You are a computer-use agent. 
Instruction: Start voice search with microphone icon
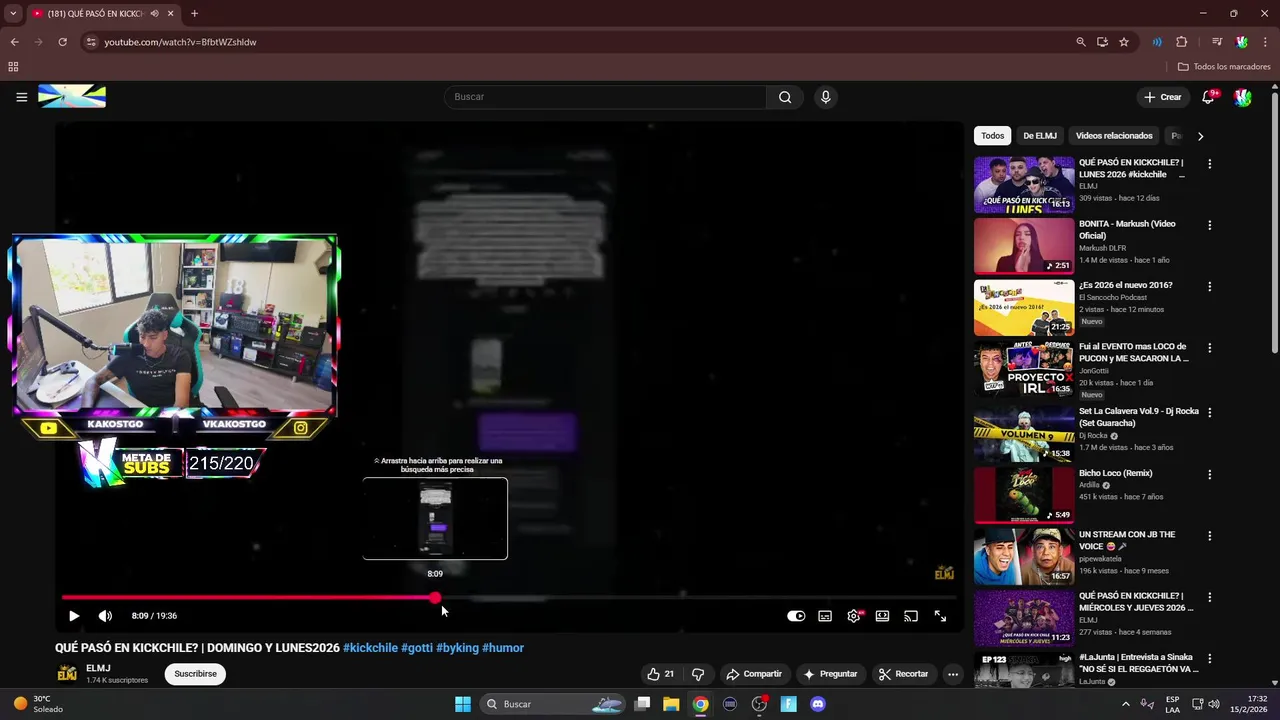coord(825,97)
